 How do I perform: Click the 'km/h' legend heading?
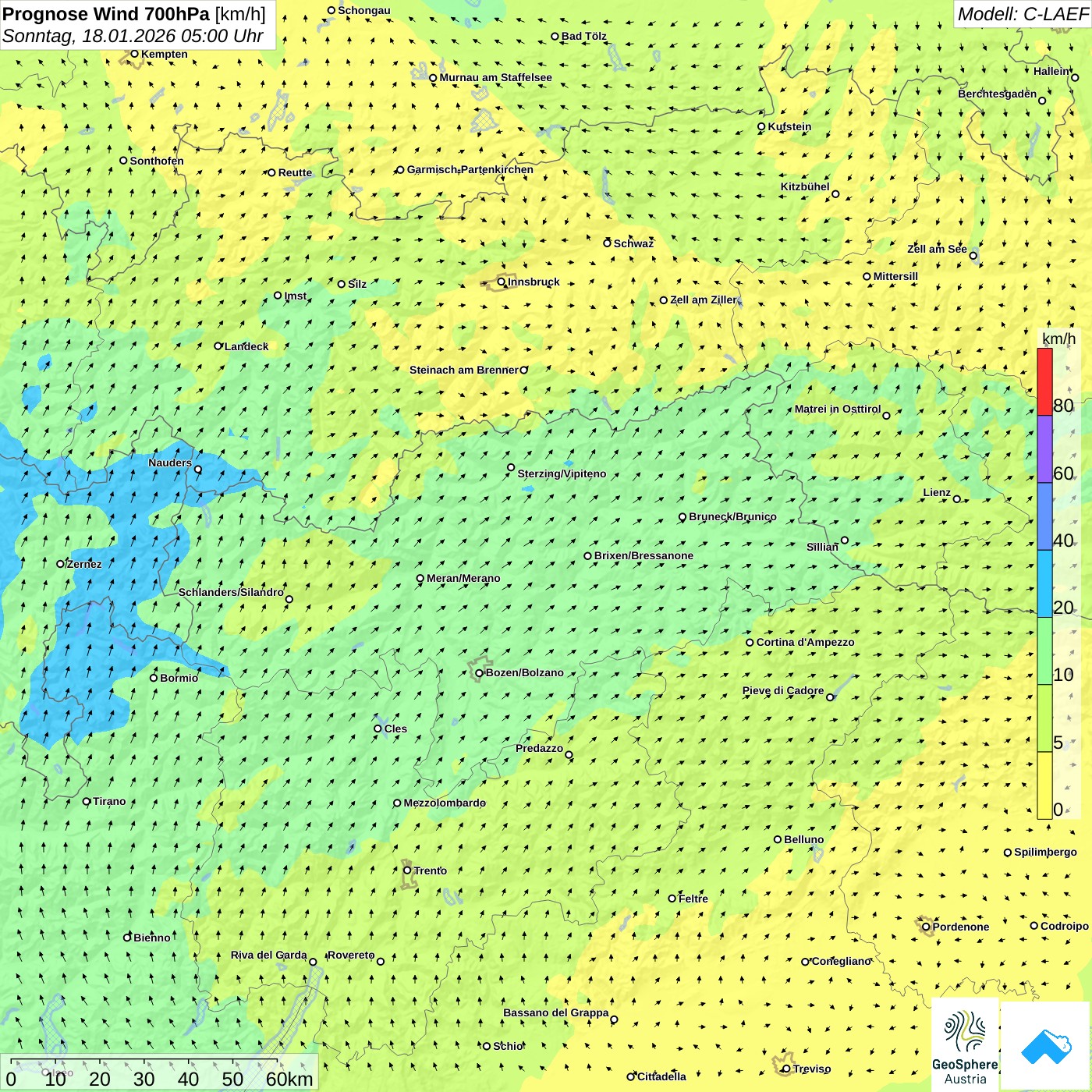coord(1058,339)
